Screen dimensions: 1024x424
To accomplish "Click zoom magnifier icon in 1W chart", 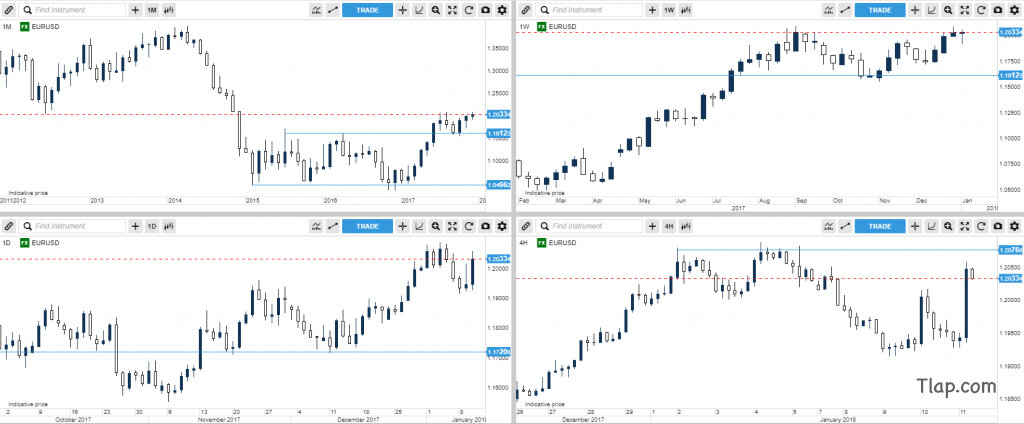I will [948, 10].
